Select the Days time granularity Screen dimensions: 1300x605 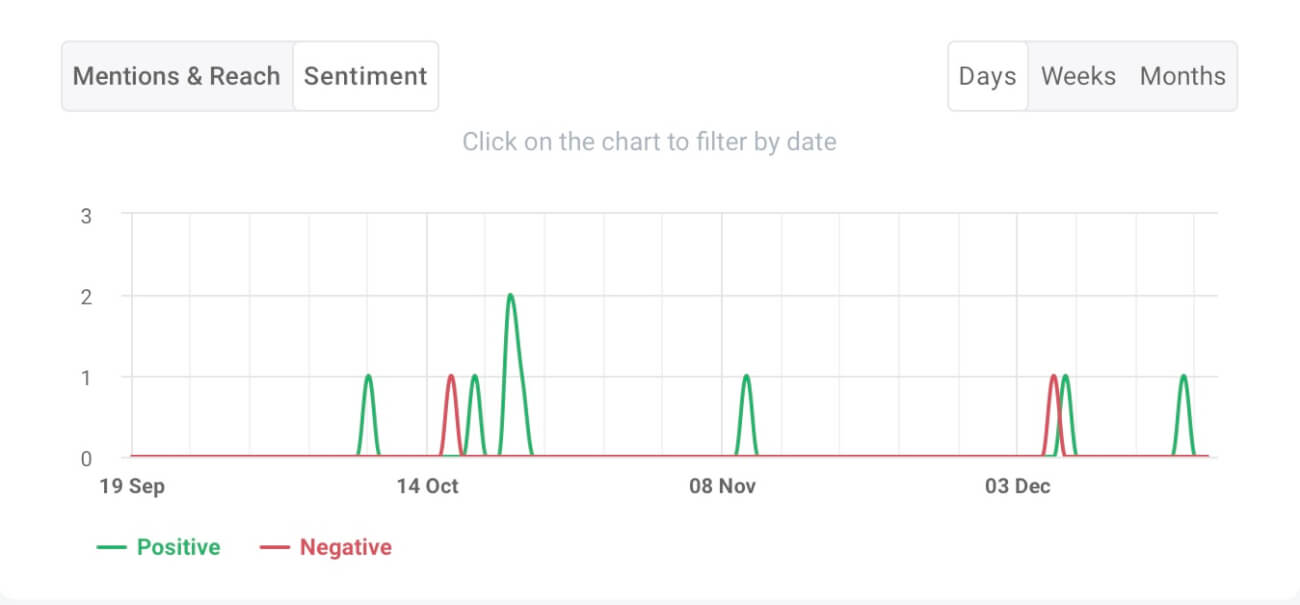tap(987, 75)
